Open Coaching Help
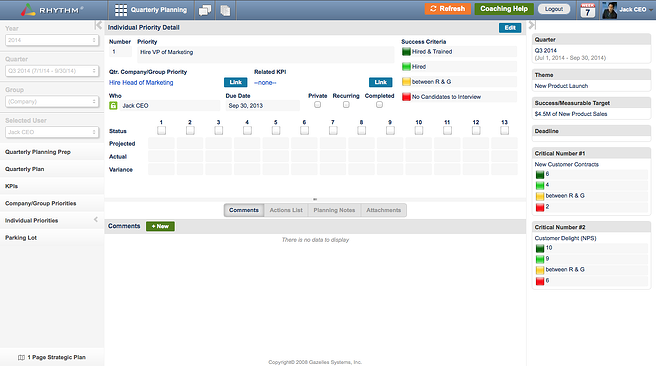 point(504,9)
